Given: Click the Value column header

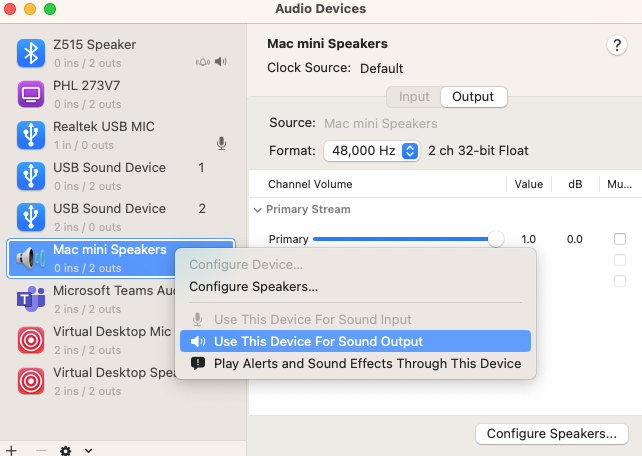Looking at the screenshot, I should [x=529, y=184].
